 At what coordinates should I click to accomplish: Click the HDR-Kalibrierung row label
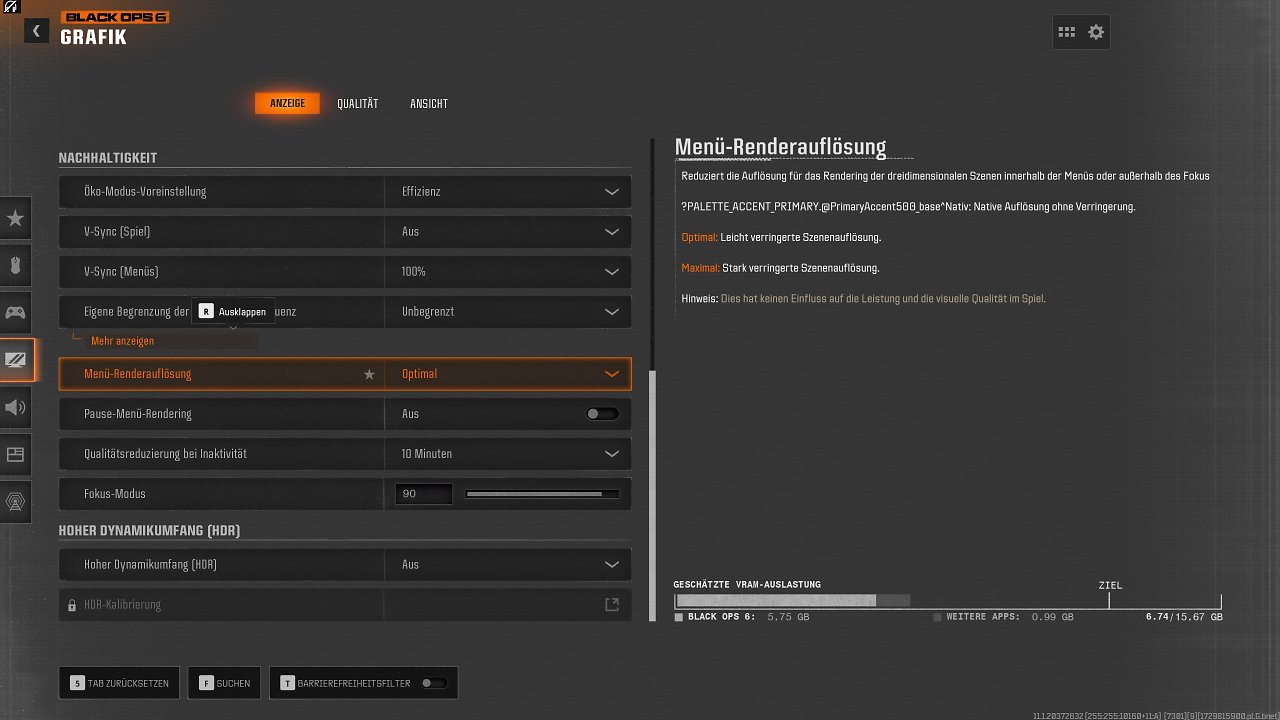pyautogui.click(x=122, y=605)
